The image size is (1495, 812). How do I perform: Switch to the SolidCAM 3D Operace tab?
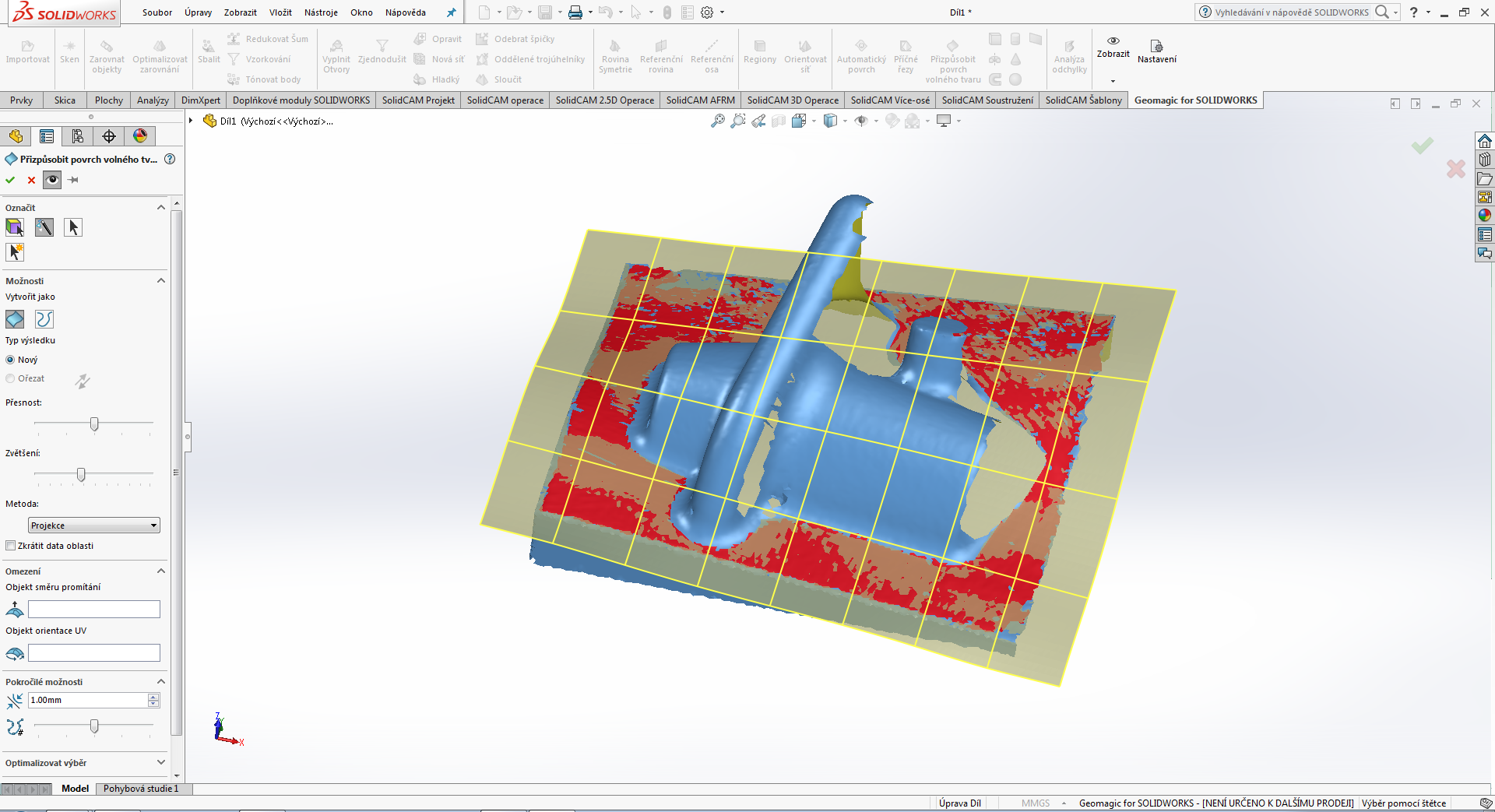[x=793, y=100]
